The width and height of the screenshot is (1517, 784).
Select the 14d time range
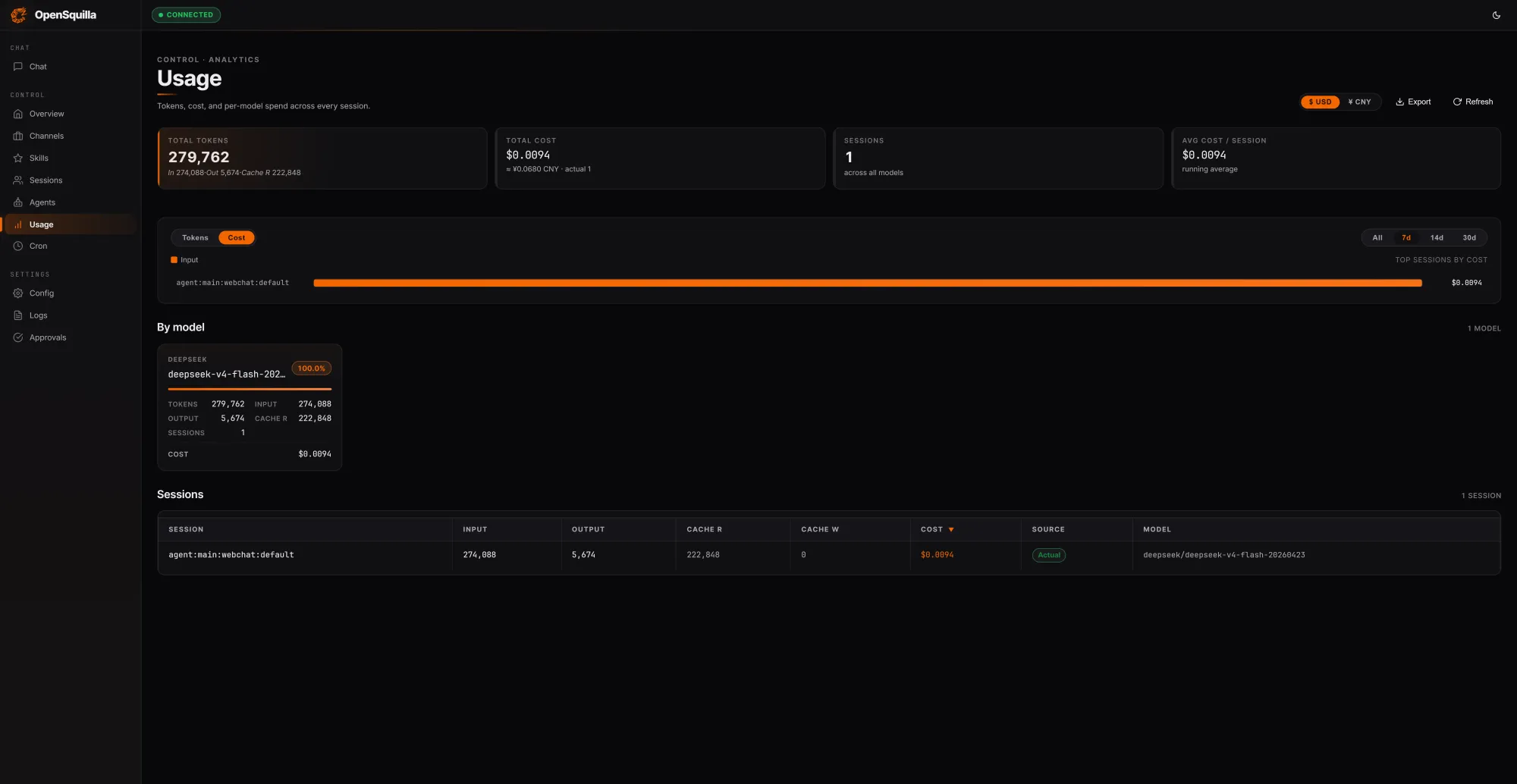tap(1437, 237)
